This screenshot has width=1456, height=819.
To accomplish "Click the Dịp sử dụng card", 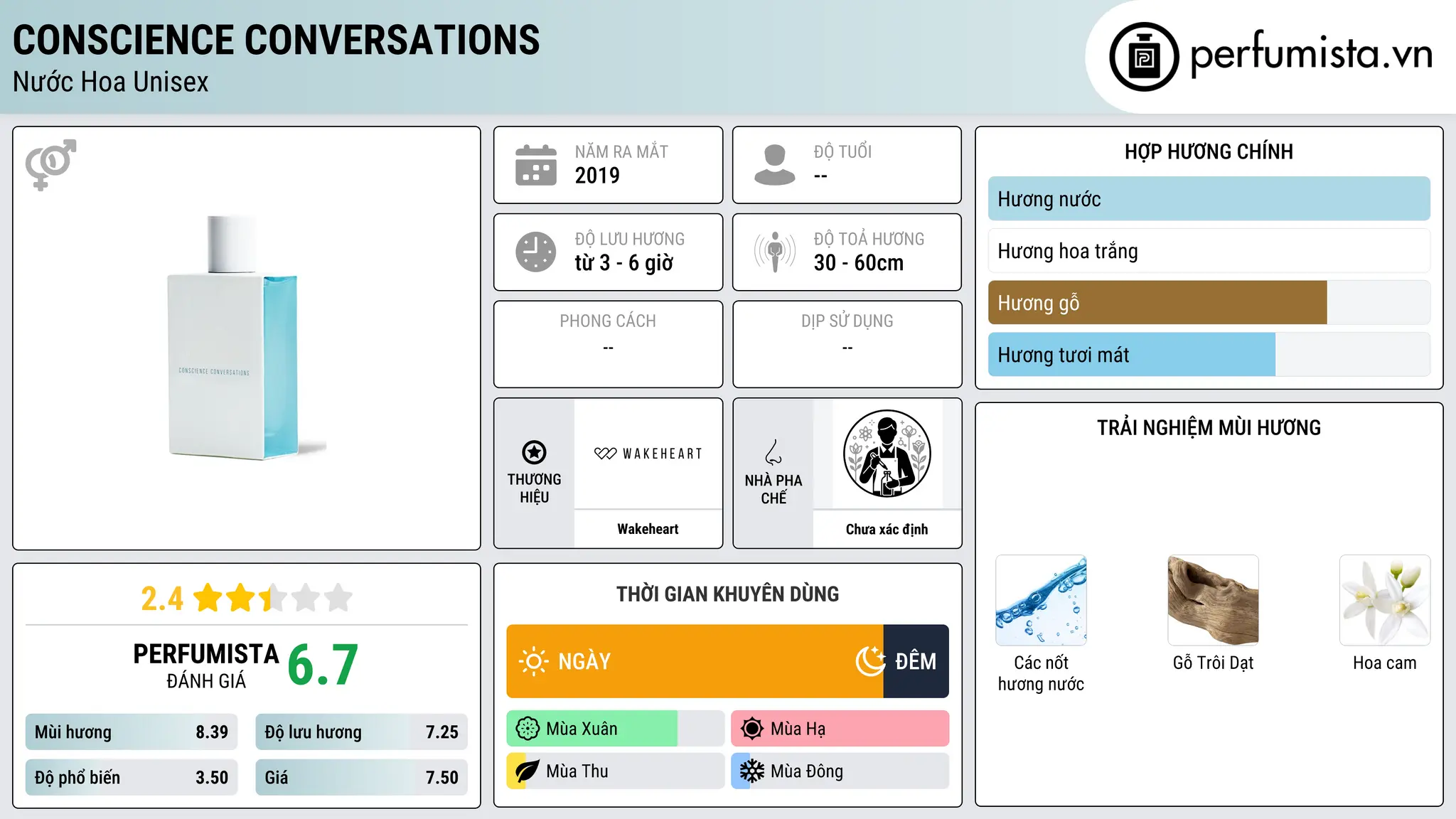I will click(847, 344).
